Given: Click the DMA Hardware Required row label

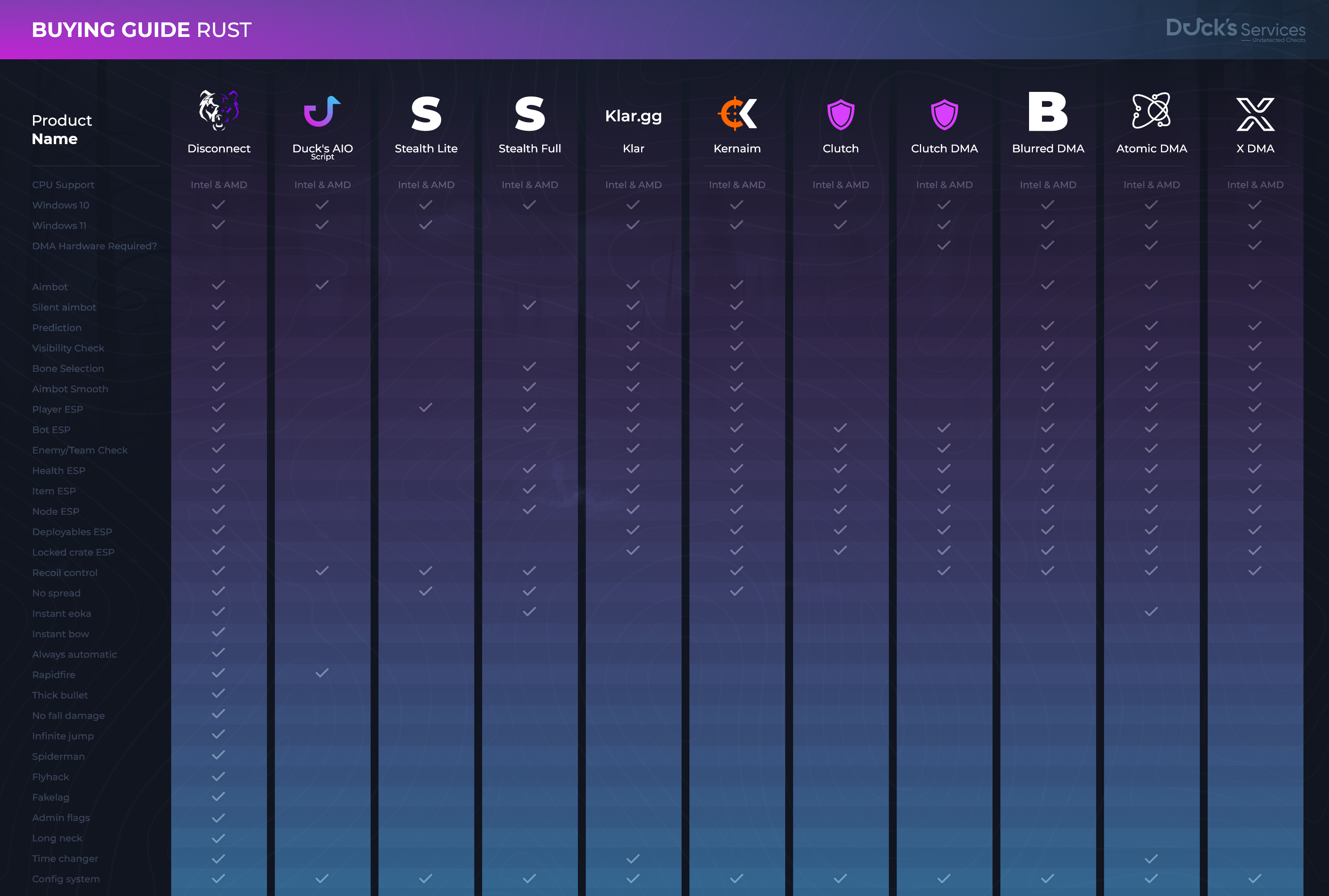Looking at the screenshot, I should pos(94,246).
